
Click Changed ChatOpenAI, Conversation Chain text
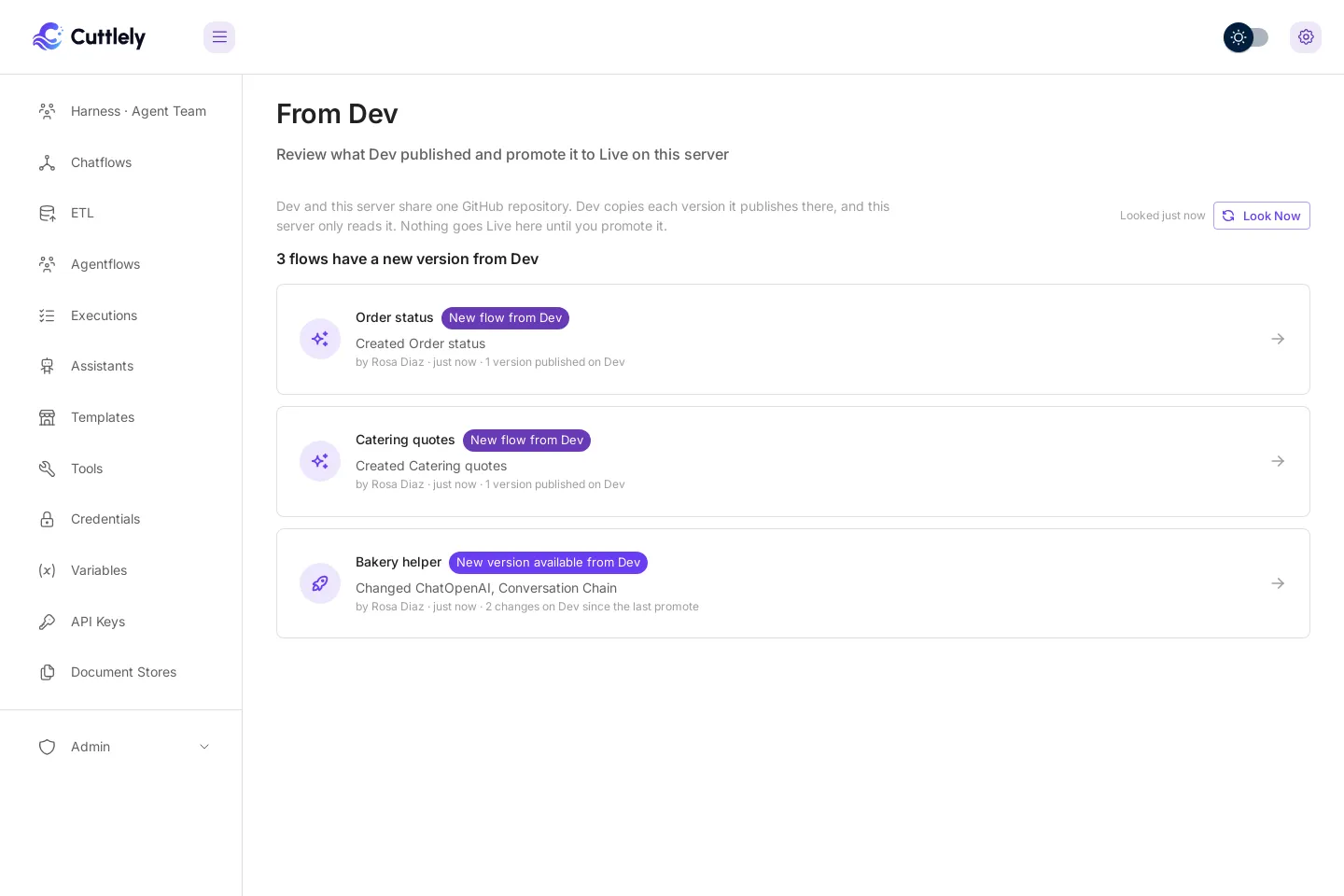pyautogui.click(x=486, y=588)
